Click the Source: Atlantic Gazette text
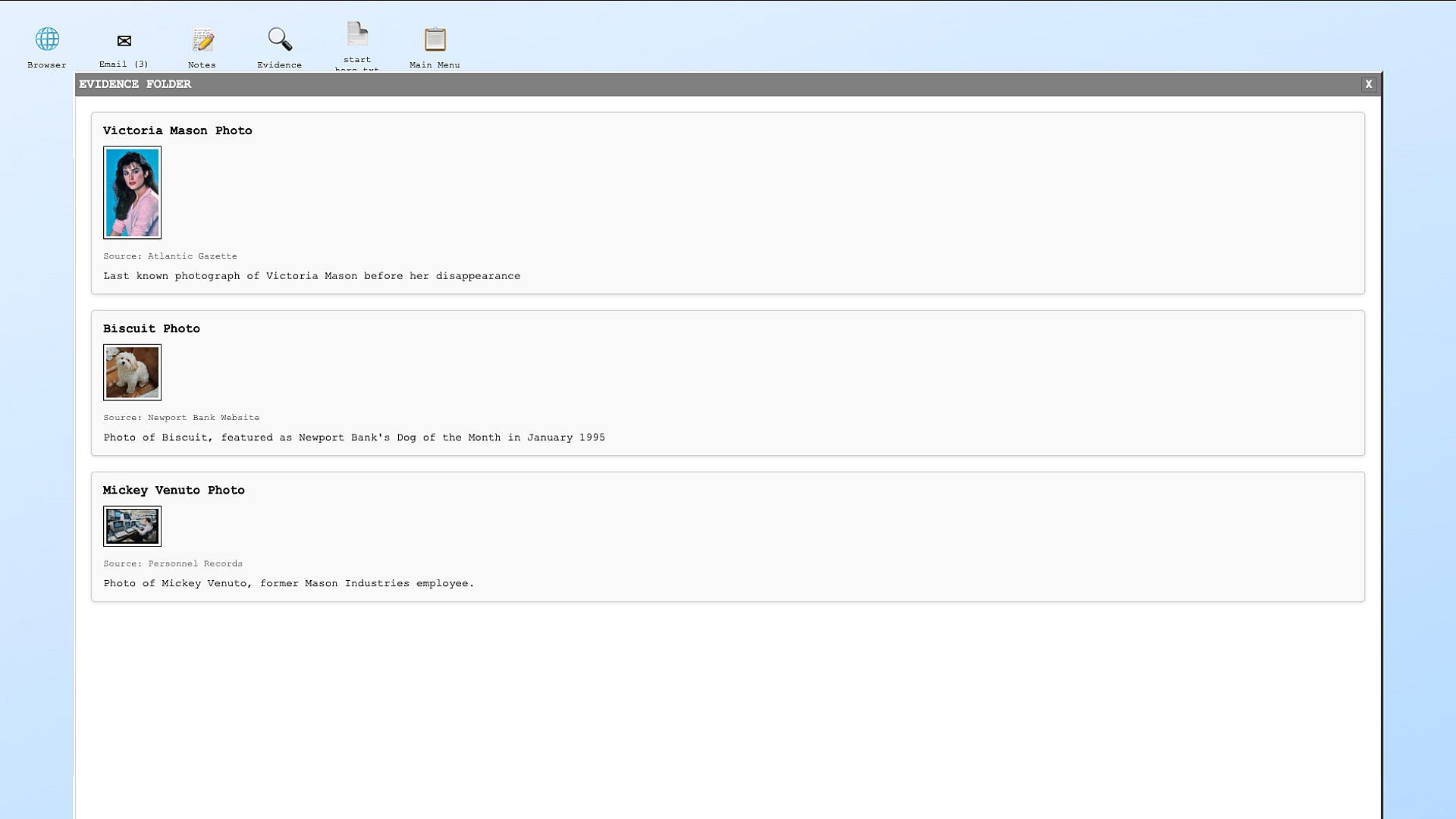This screenshot has width=1456, height=819. pyautogui.click(x=170, y=256)
